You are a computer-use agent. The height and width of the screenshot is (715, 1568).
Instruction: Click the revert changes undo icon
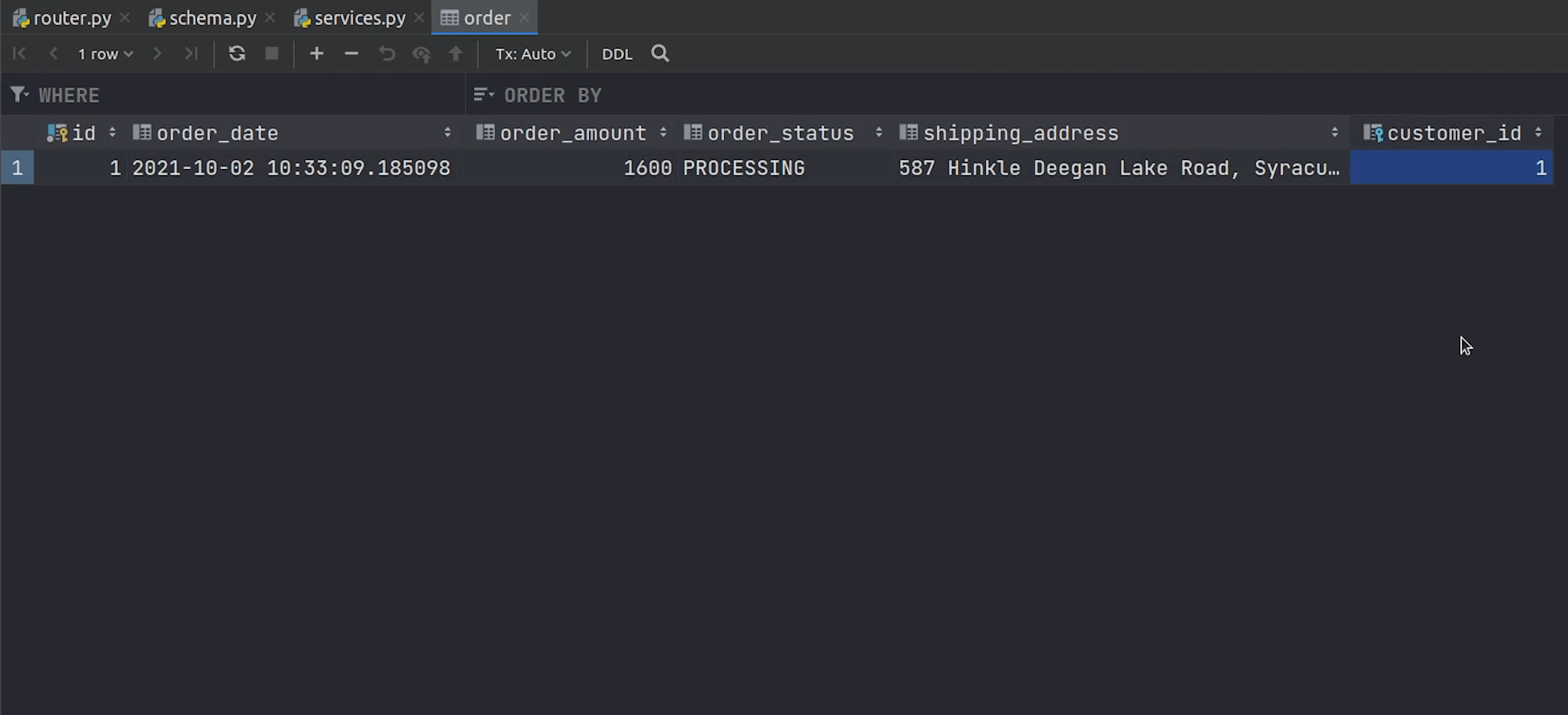coord(386,54)
